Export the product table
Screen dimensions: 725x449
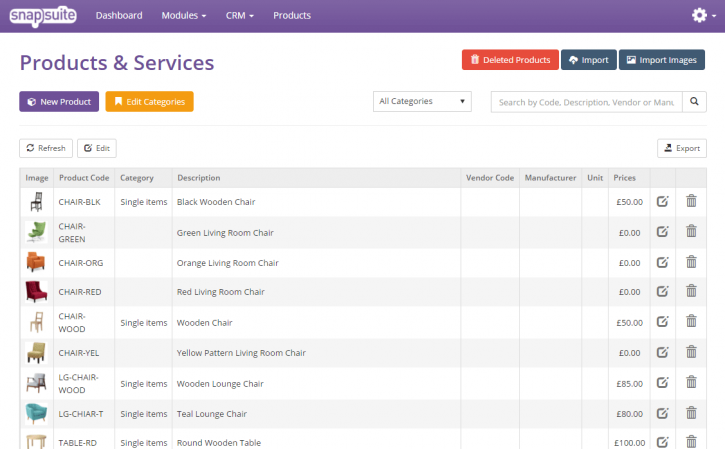(682, 148)
